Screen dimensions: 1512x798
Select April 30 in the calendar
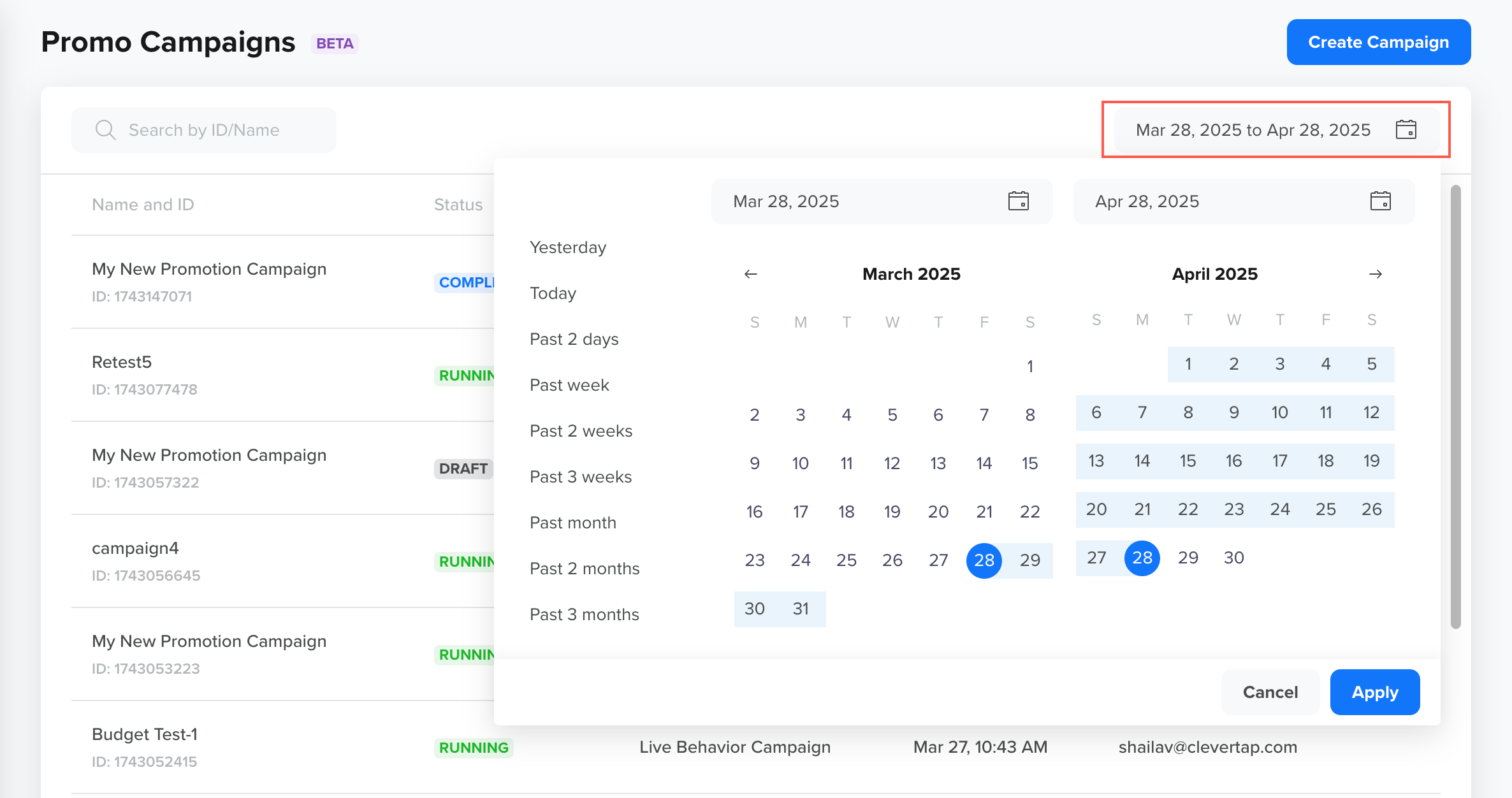click(x=1233, y=558)
